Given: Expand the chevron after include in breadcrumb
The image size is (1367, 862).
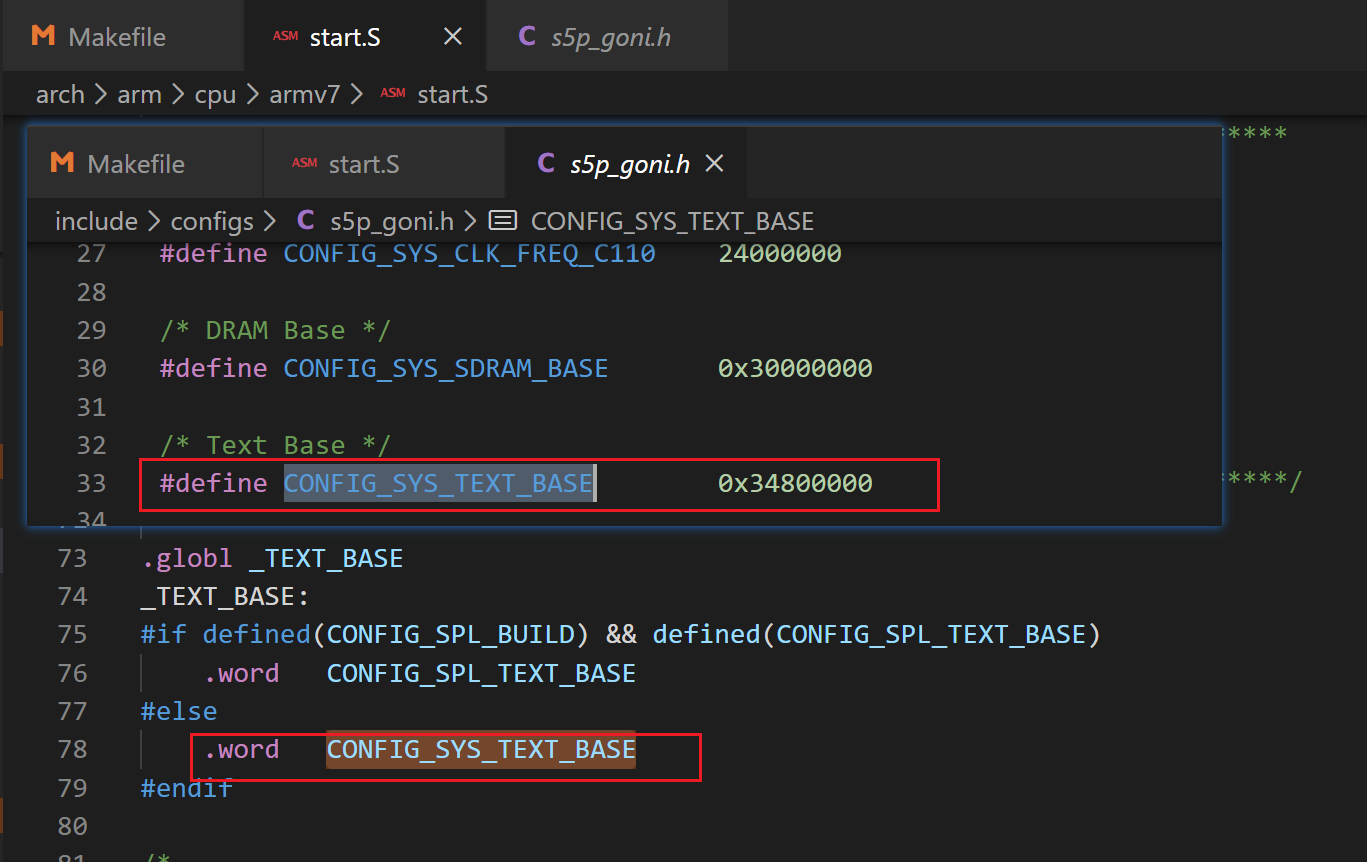Looking at the screenshot, I should pos(154,221).
